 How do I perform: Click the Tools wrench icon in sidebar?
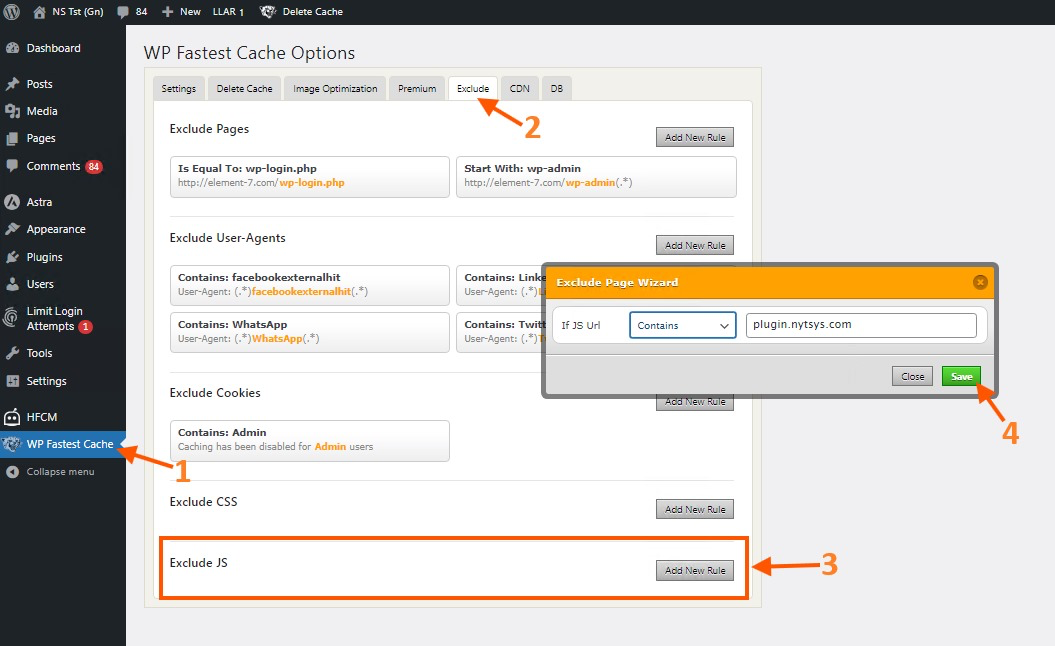coord(12,353)
